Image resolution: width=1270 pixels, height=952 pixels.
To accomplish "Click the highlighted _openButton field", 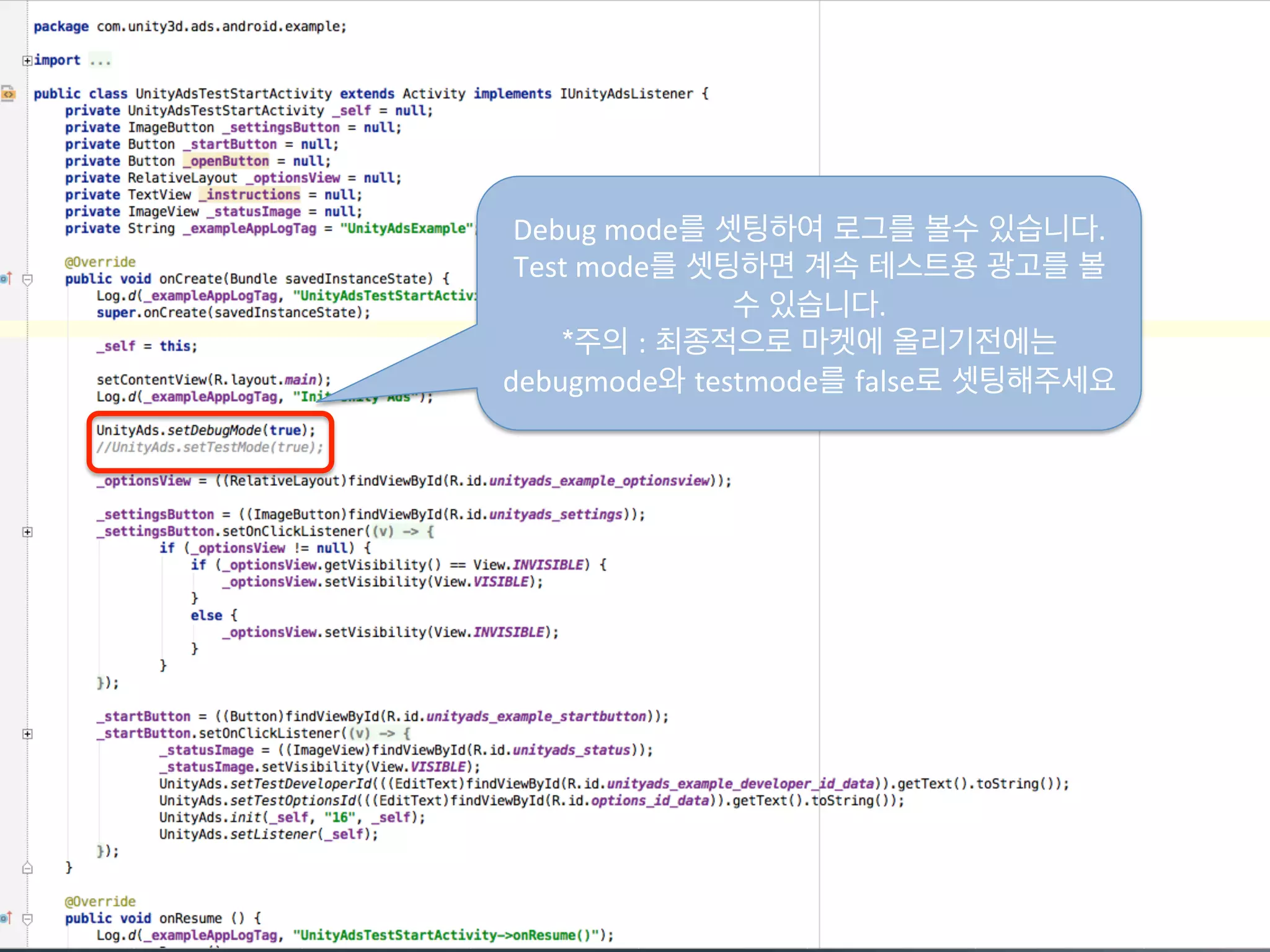I will click(226, 161).
